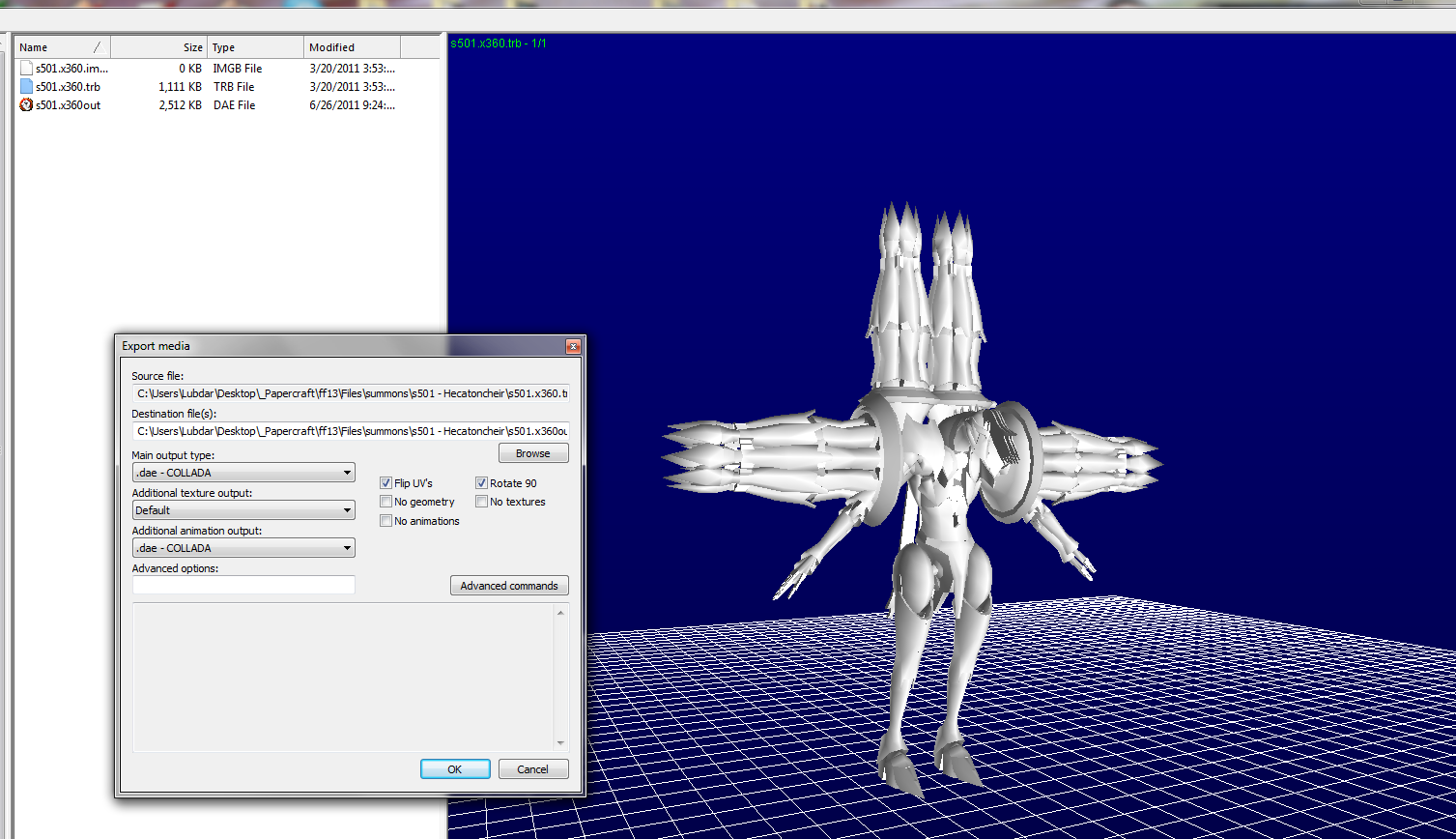Click the 's501.x360.trb - 1/1' viewport label
This screenshot has height=839, width=1456.
click(498, 43)
